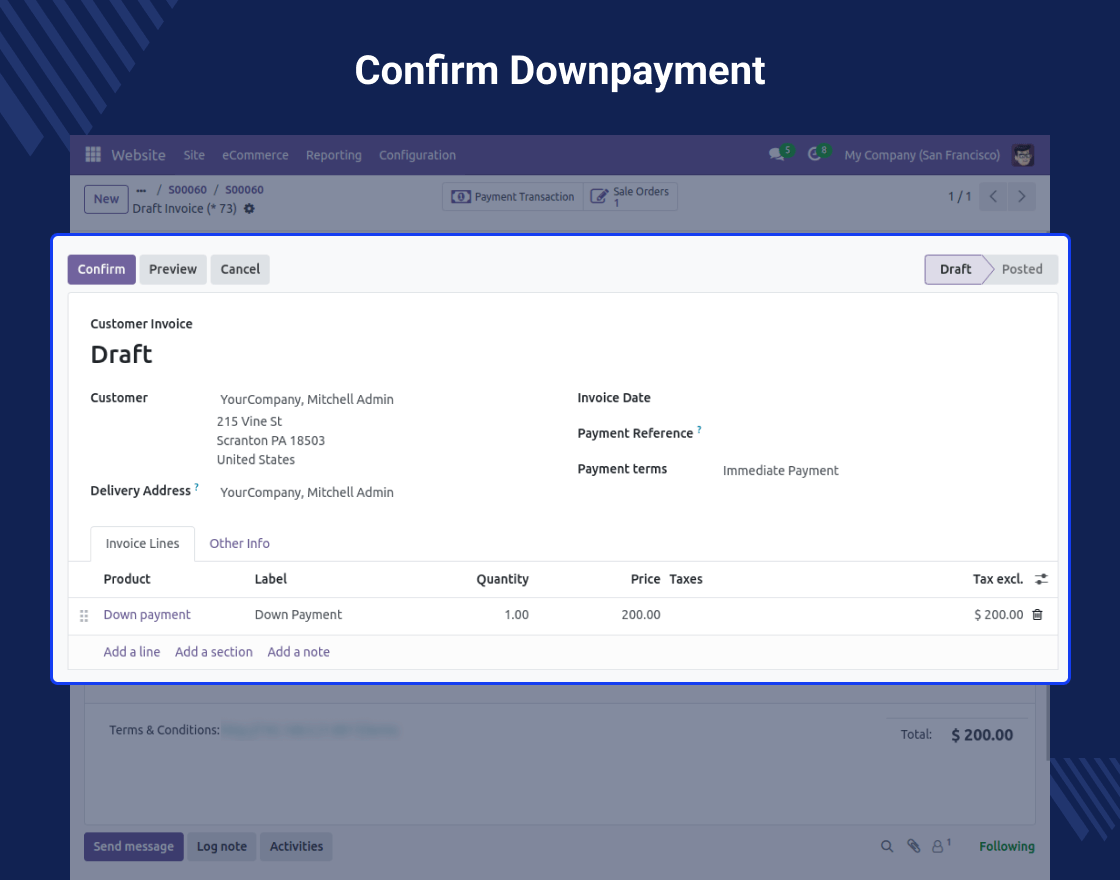Open the Sale Orders smart button
Screen dimensions: 1120x880
[631, 196]
